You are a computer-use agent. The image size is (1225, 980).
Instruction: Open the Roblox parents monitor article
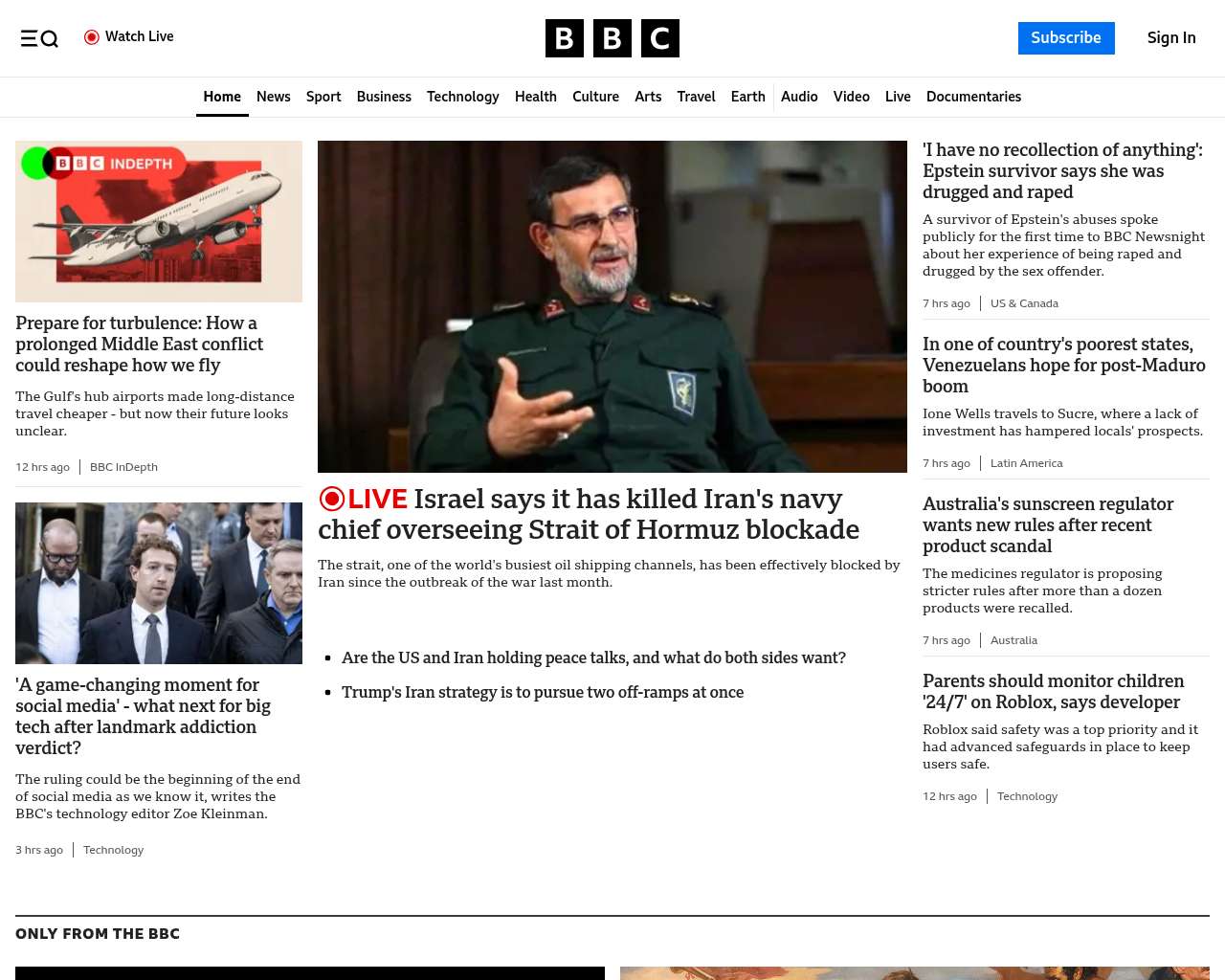[x=1053, y=691]
